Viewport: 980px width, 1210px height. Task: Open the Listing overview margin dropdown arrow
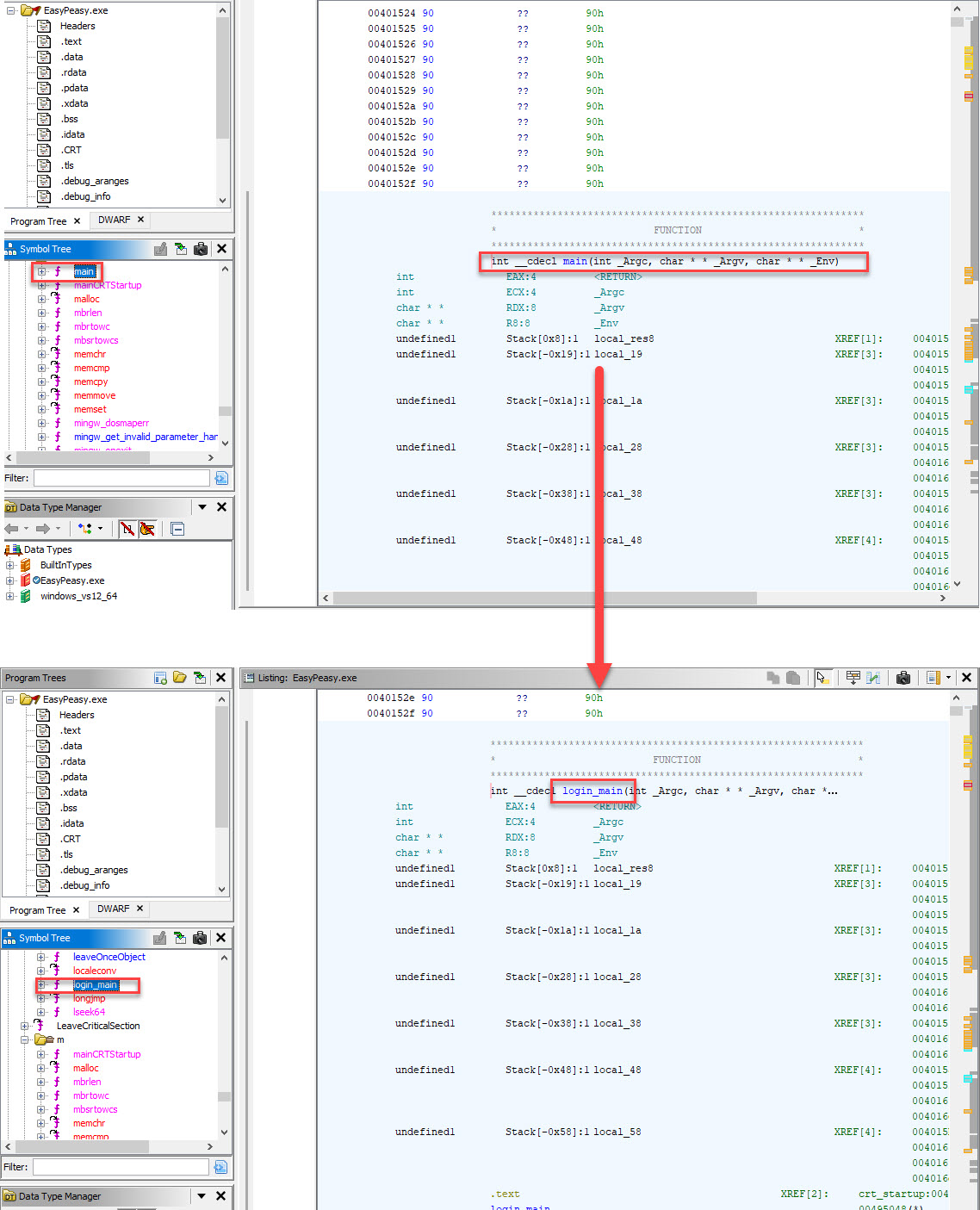(x=948, y=678)
